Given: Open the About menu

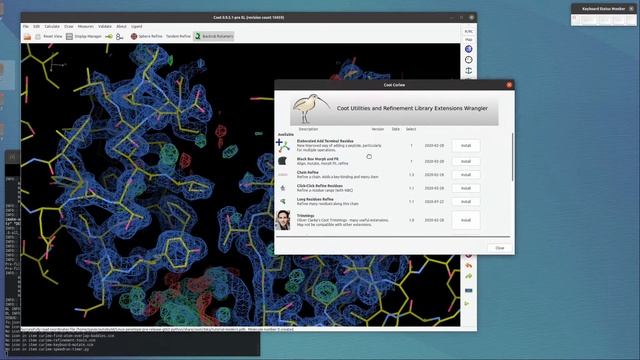Looking at the screenshot, I should tap(121, 27).
